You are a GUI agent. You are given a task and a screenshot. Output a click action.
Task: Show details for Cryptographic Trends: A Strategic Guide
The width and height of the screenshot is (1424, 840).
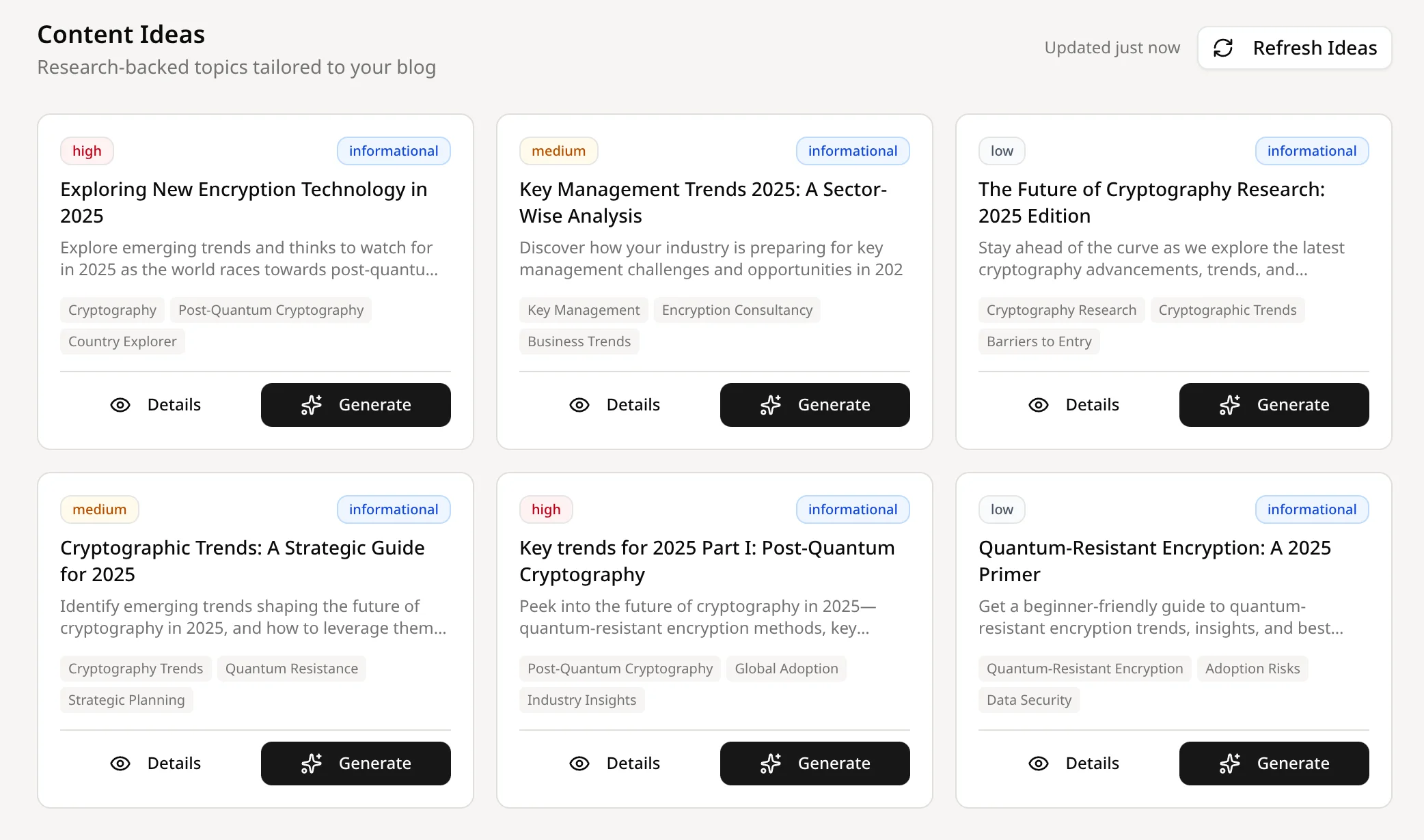click(156, 764)
